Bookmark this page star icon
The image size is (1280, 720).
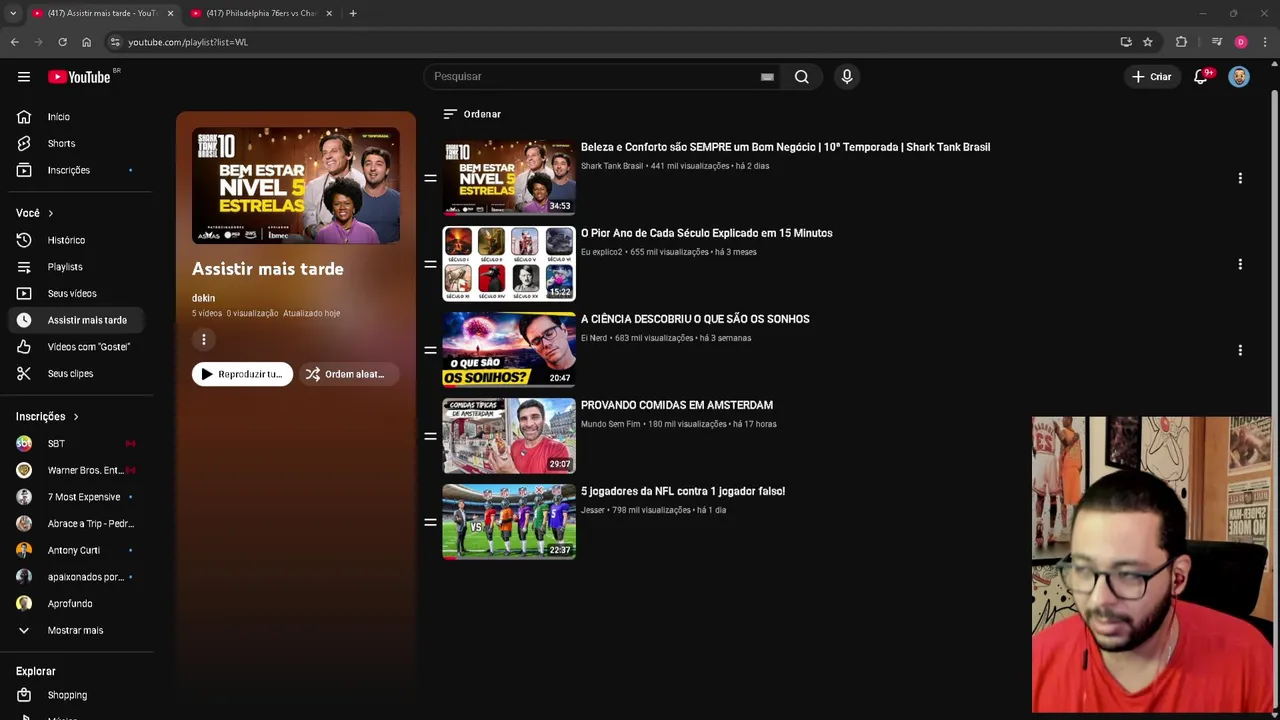[1148, 42]
